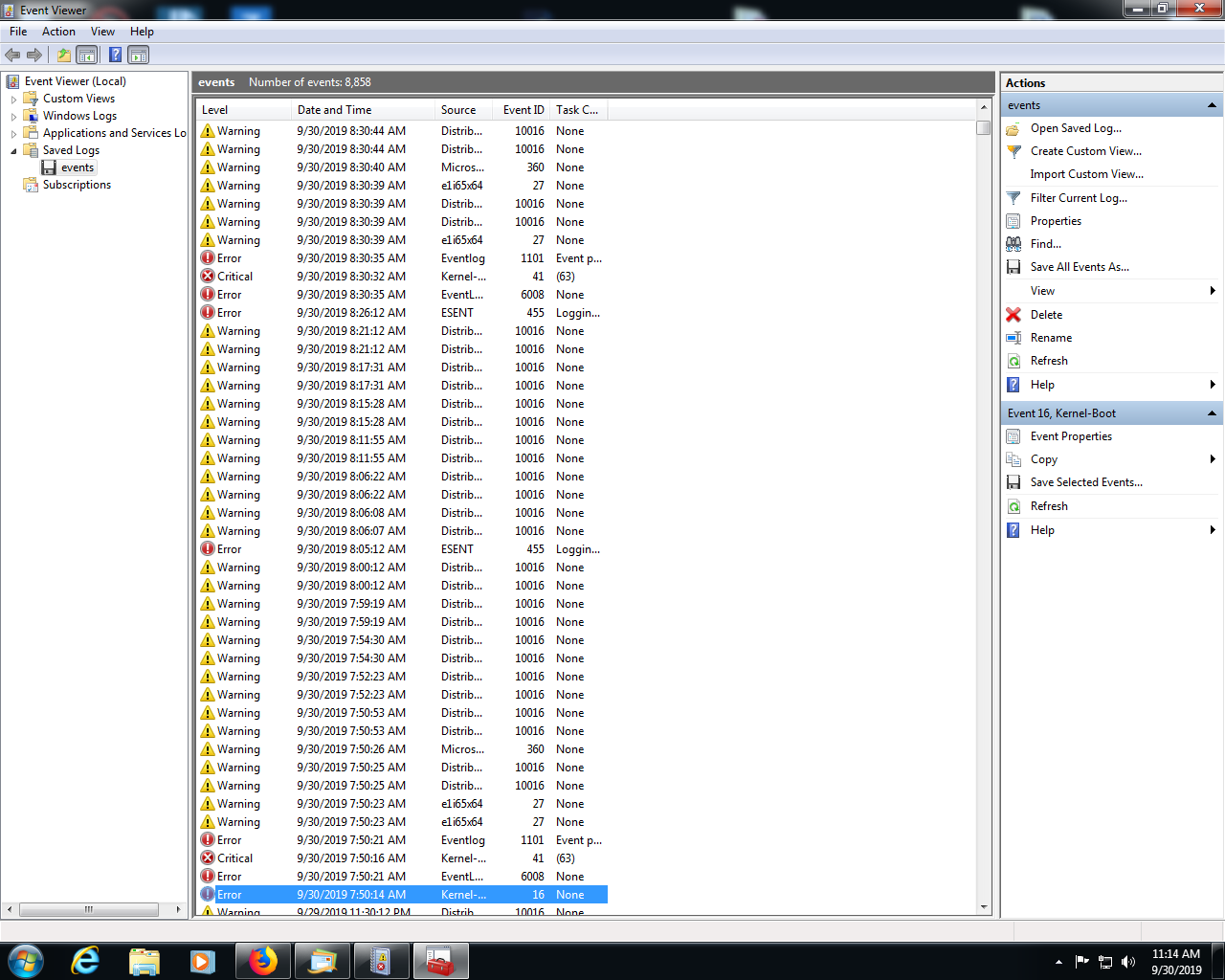Click the Rename icon in Actions
This screenshot has width=1225, height=980.
tap(1013, 338)
